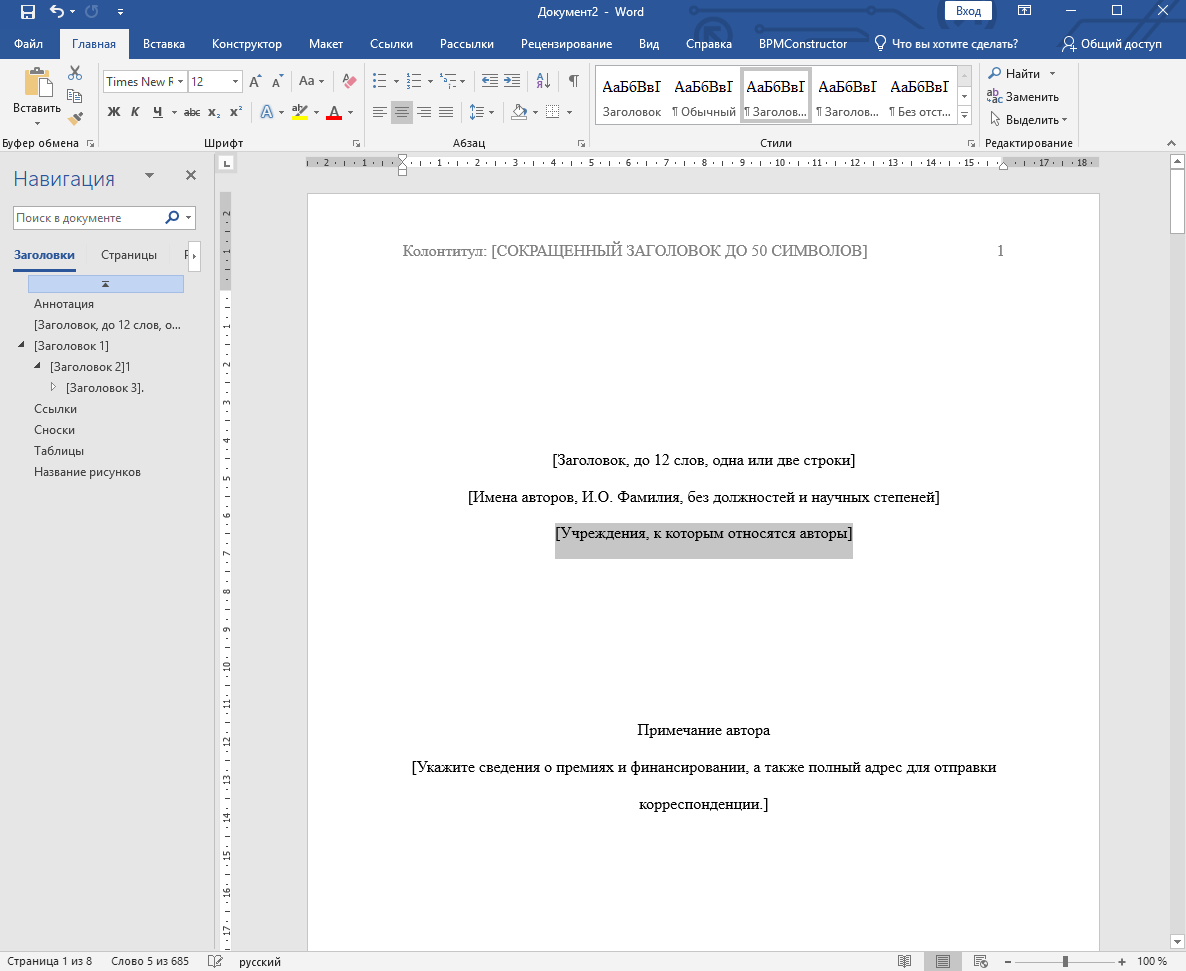The image size is (1186, 971).
Task: Toggle paragraph marks display (¶)
Action: [574, 81]
